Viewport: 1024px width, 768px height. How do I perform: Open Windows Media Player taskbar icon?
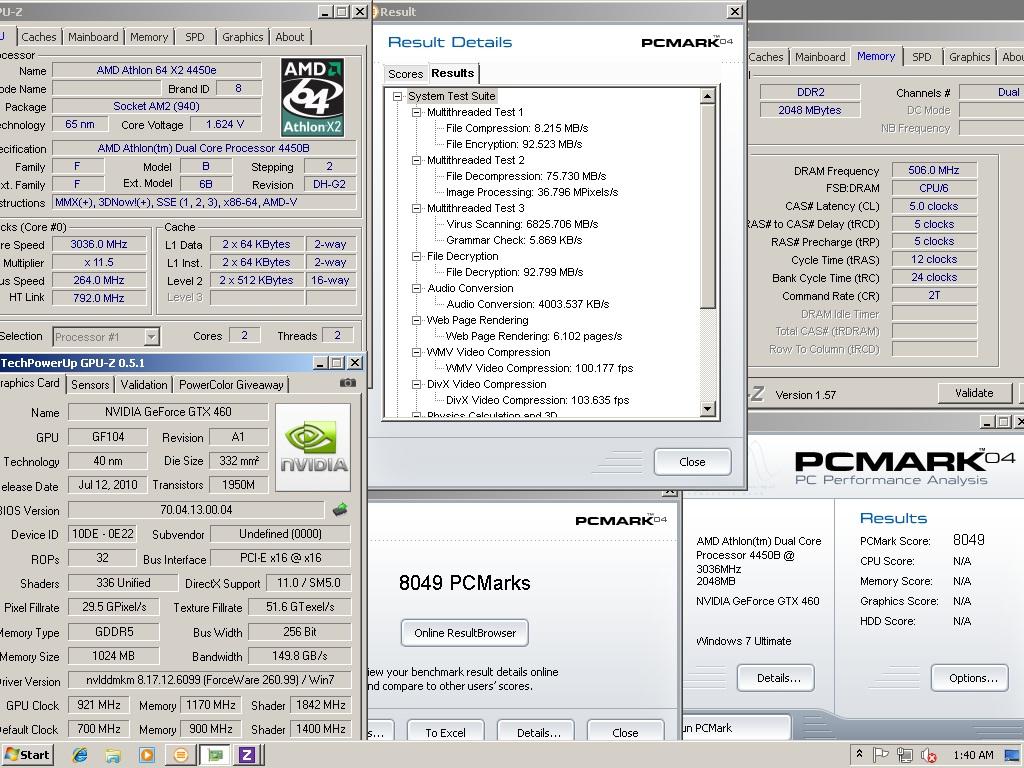[x=147, y=756]
